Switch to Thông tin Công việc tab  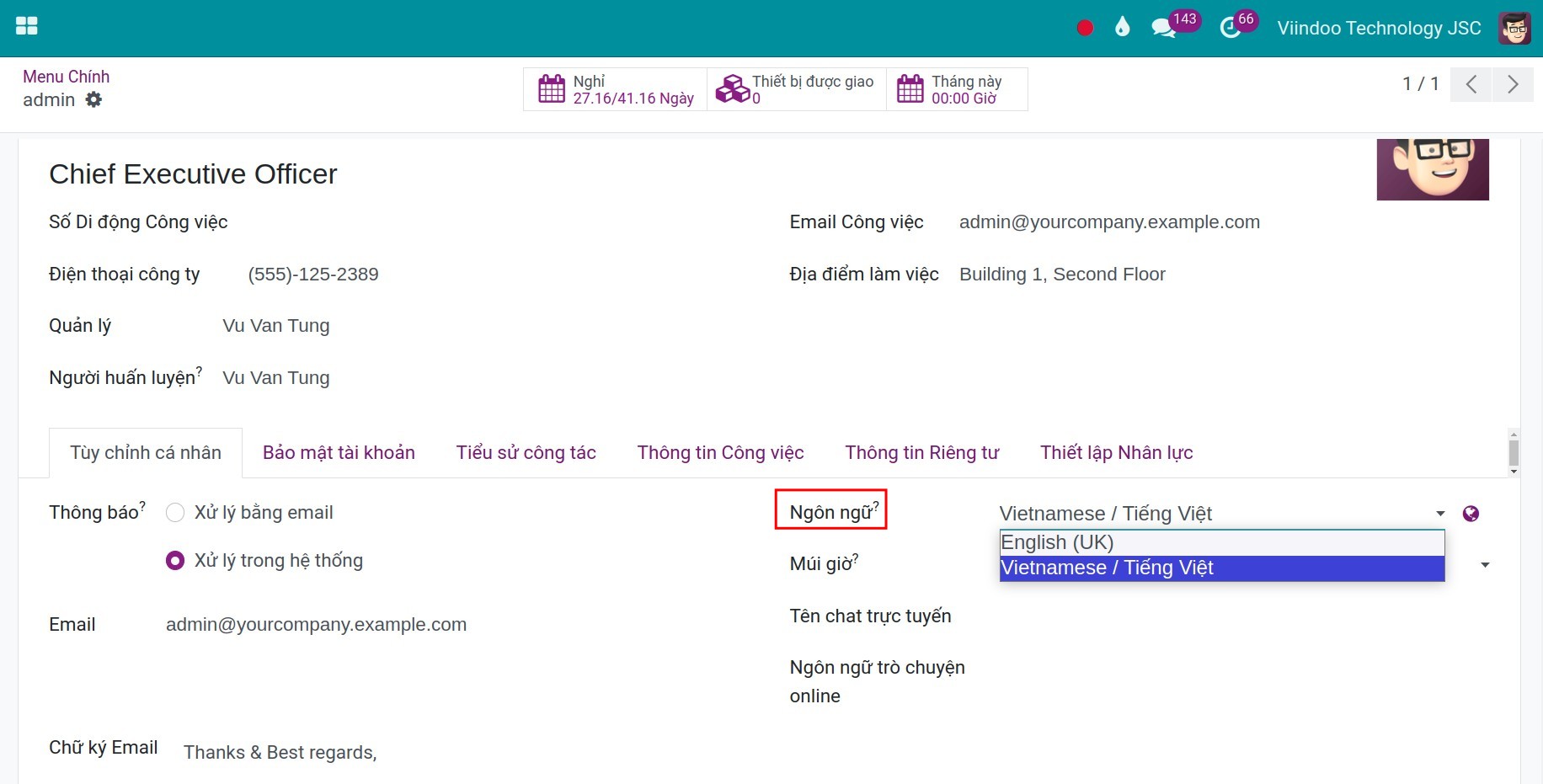tap(721, 453)
